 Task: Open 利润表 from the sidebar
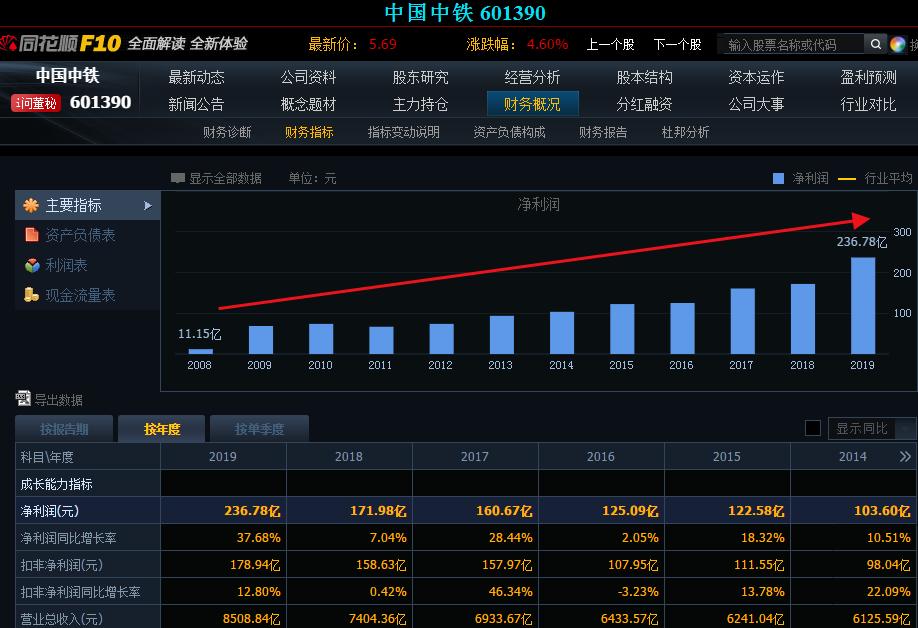tap(66, 265)
